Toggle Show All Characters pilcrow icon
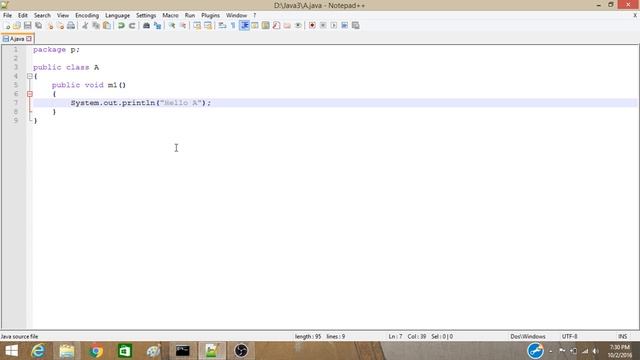Screen dimensions: 640x360 (x=233, y=26)
